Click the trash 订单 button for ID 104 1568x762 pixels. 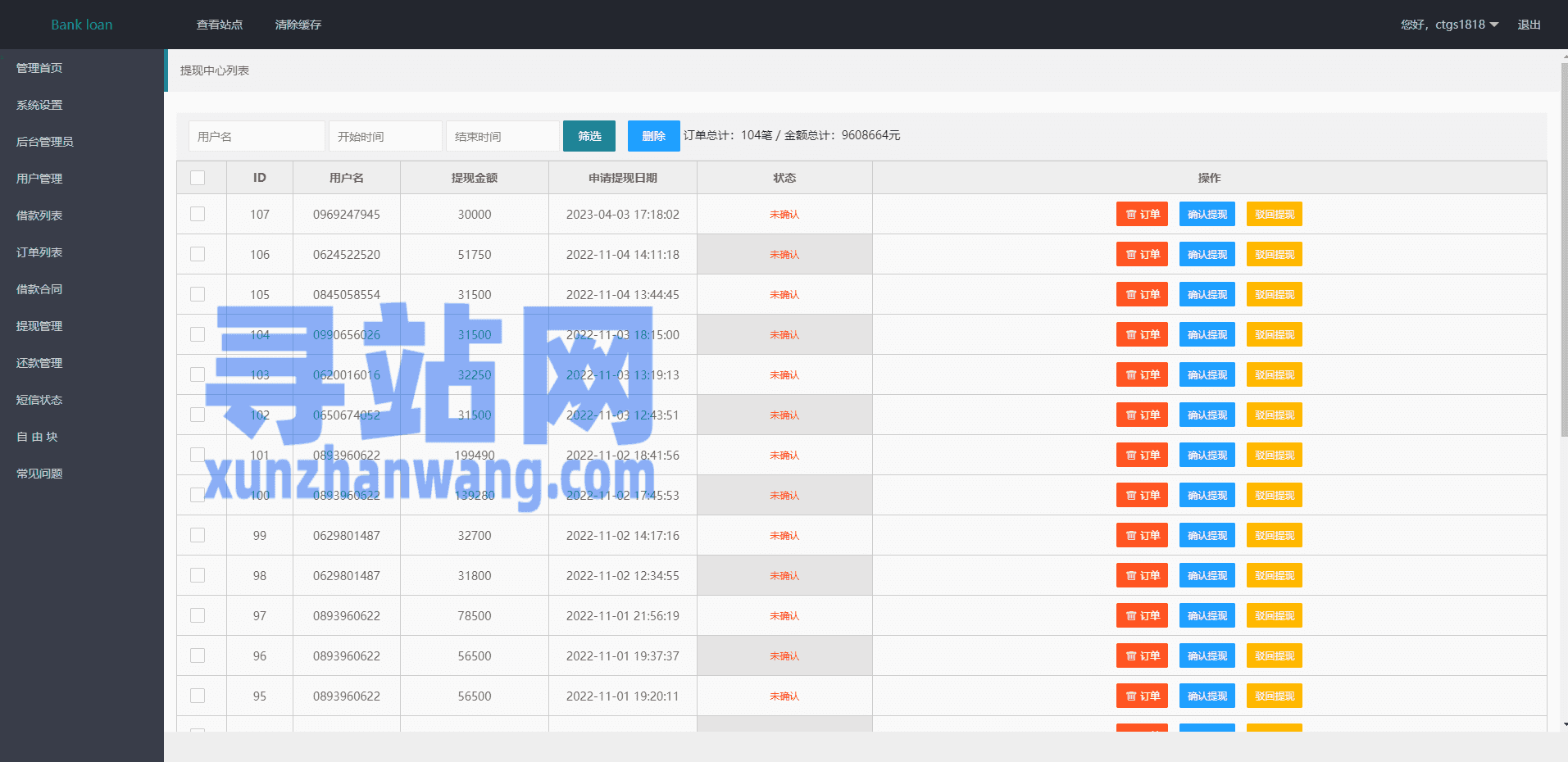tap(1142, 335)
